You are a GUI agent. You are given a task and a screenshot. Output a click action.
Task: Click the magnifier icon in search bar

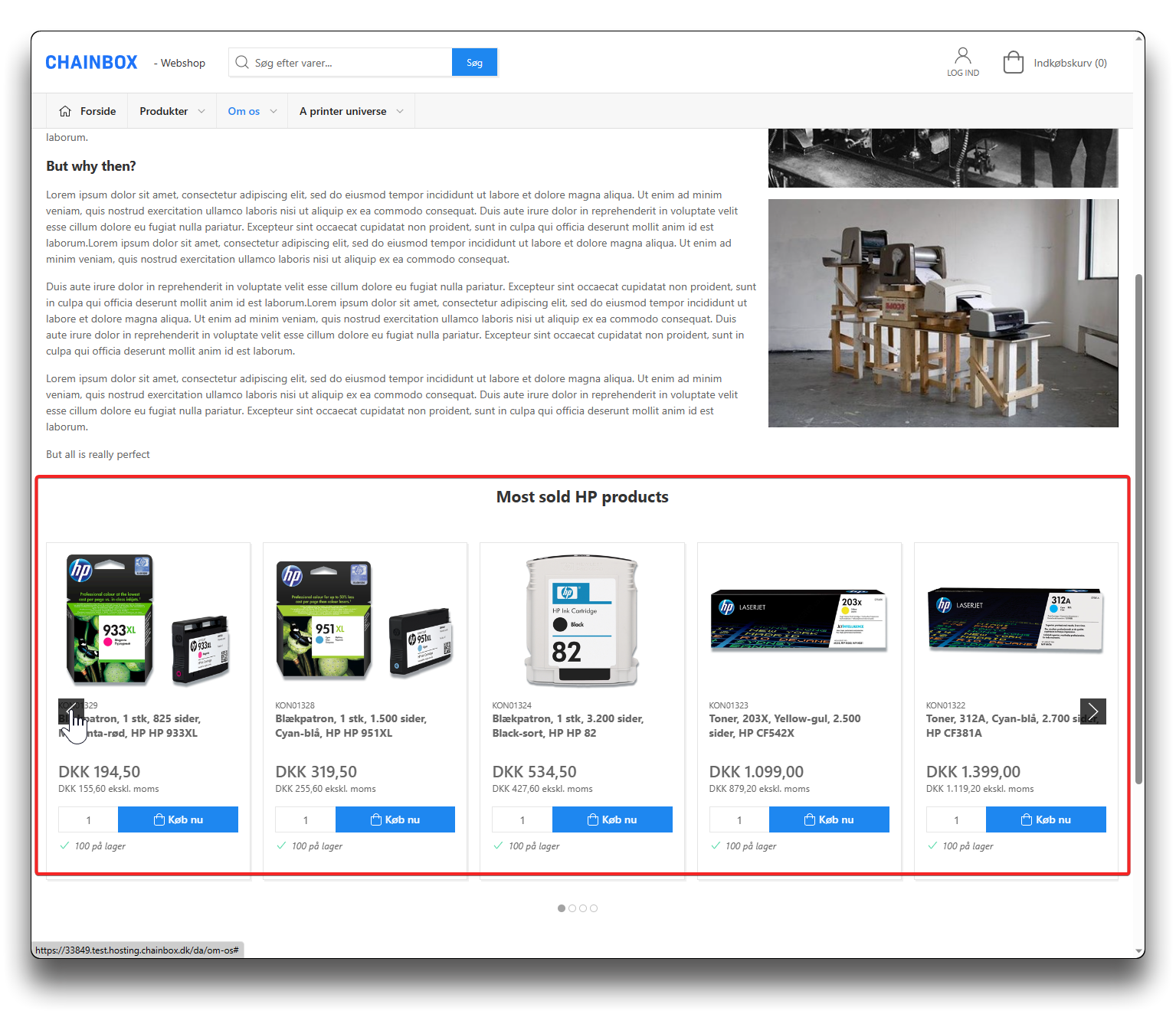pyautogui.click(x=242, y=62)
